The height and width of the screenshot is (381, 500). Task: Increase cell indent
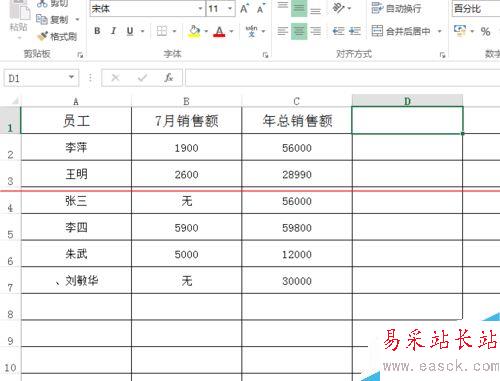355,31
